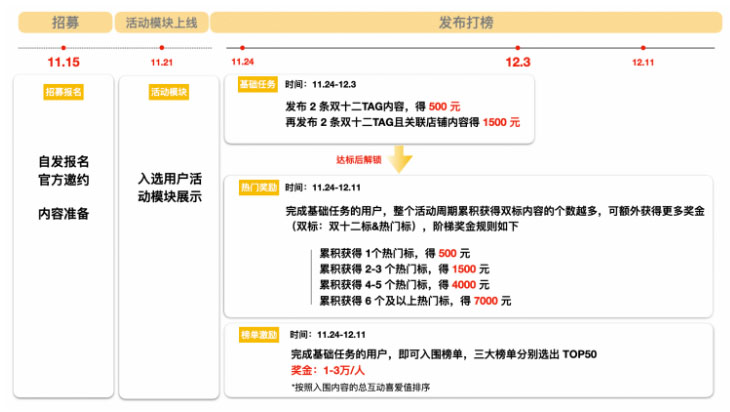Click the red 奖金：1-3万/人 text
This screenshot has height=412, width=730.
pos(328,371)
